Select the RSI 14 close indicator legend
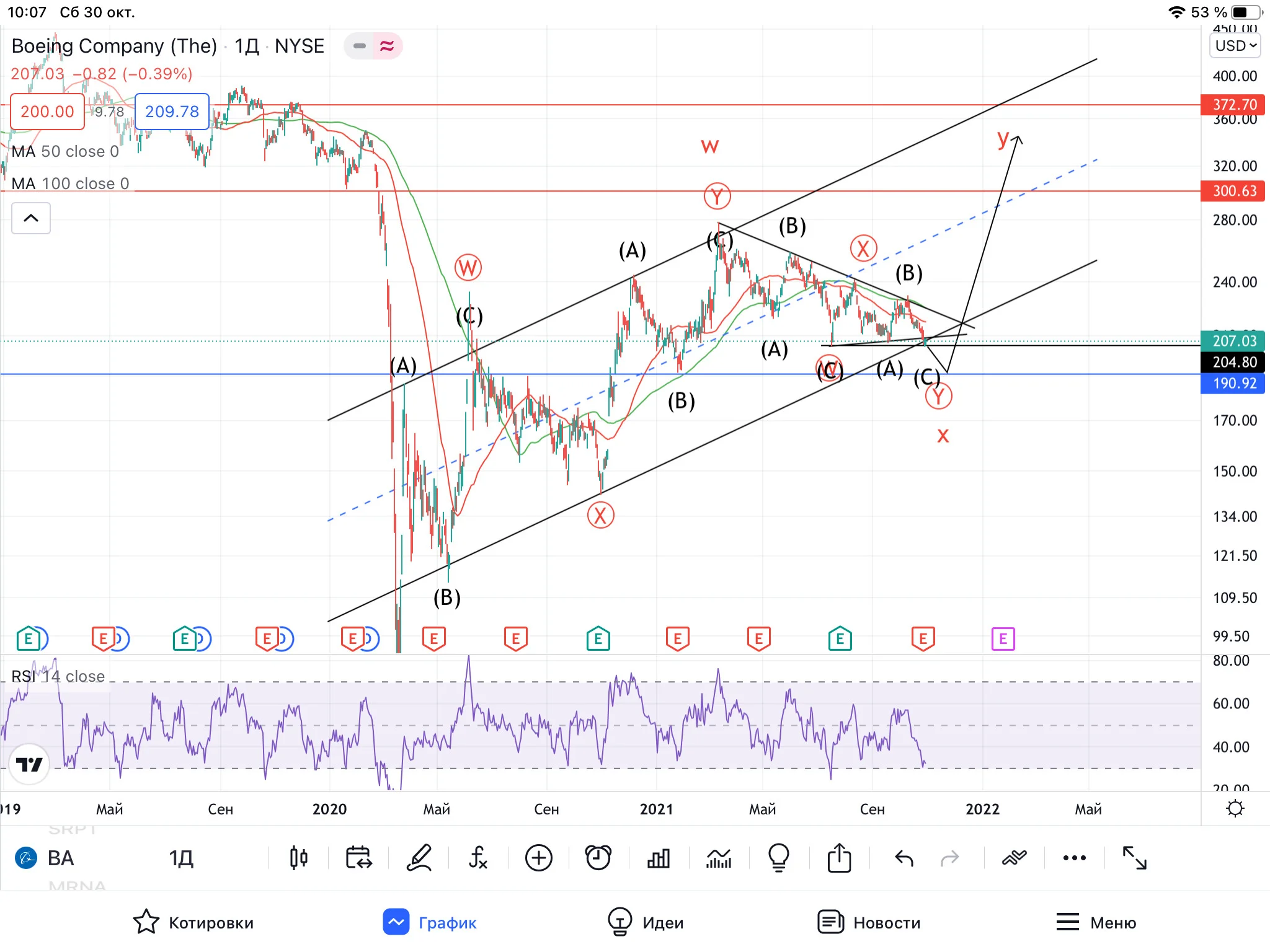This screenshot has height=952, width=1270. point(58,676)
